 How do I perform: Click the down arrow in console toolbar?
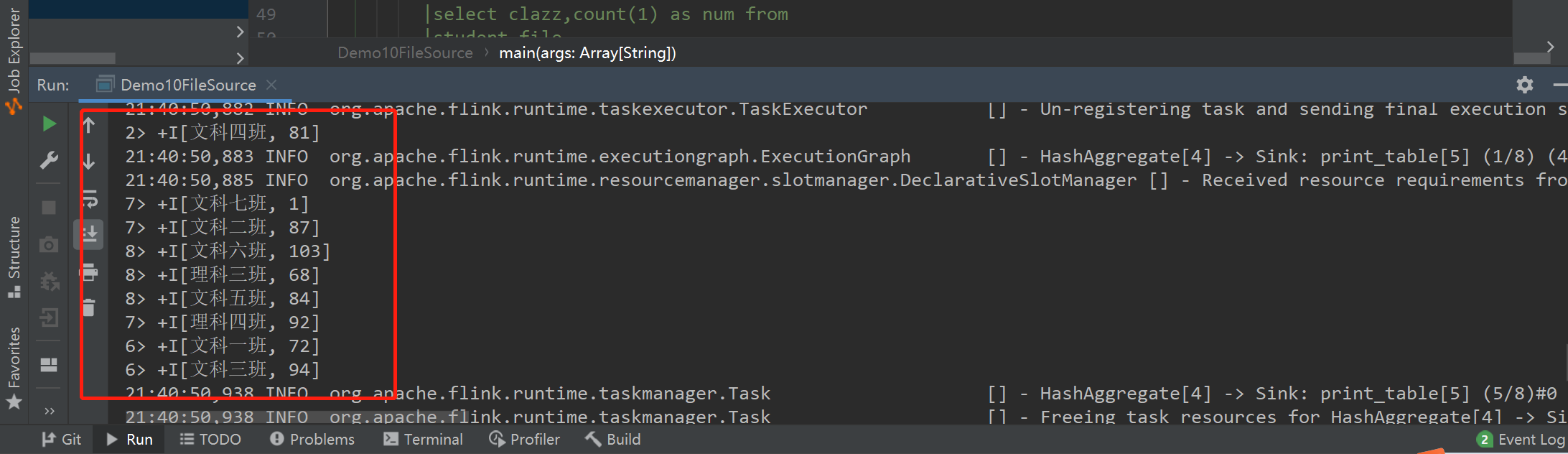click(89, 162)
